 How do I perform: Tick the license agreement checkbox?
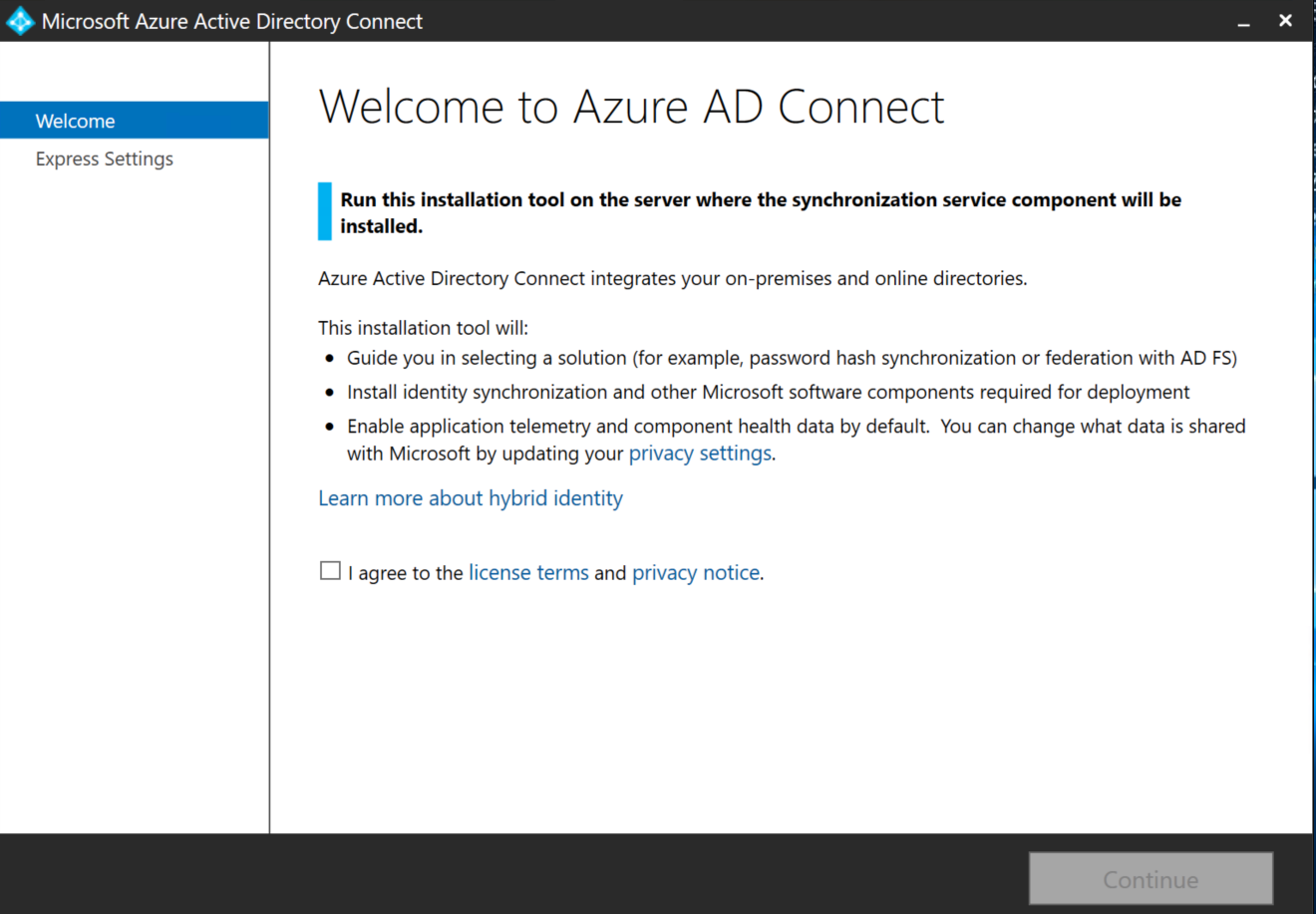(x=330, y=571)
